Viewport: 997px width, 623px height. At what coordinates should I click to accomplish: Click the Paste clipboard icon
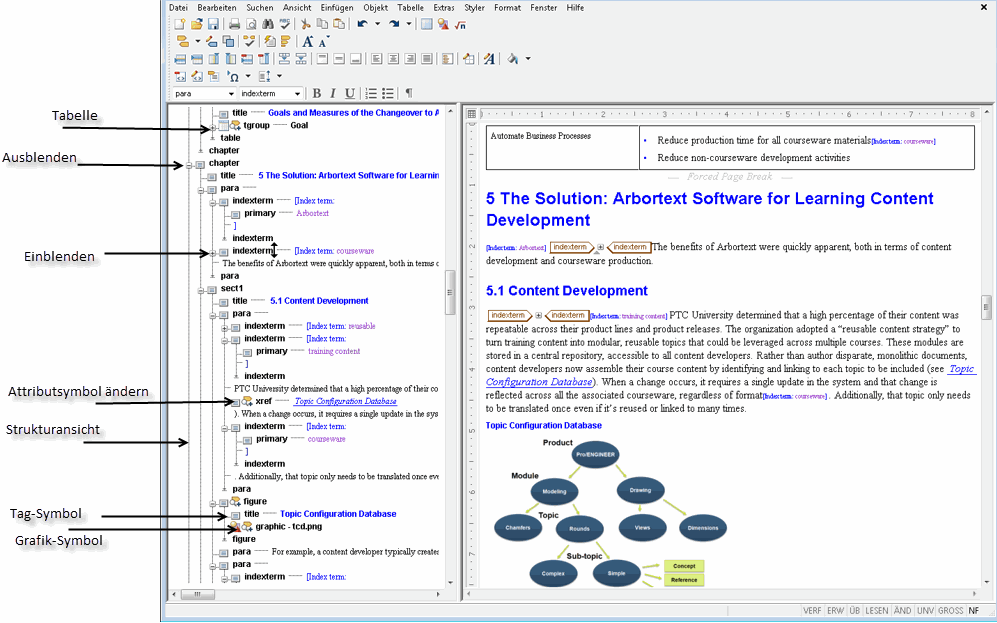(339, 24)
